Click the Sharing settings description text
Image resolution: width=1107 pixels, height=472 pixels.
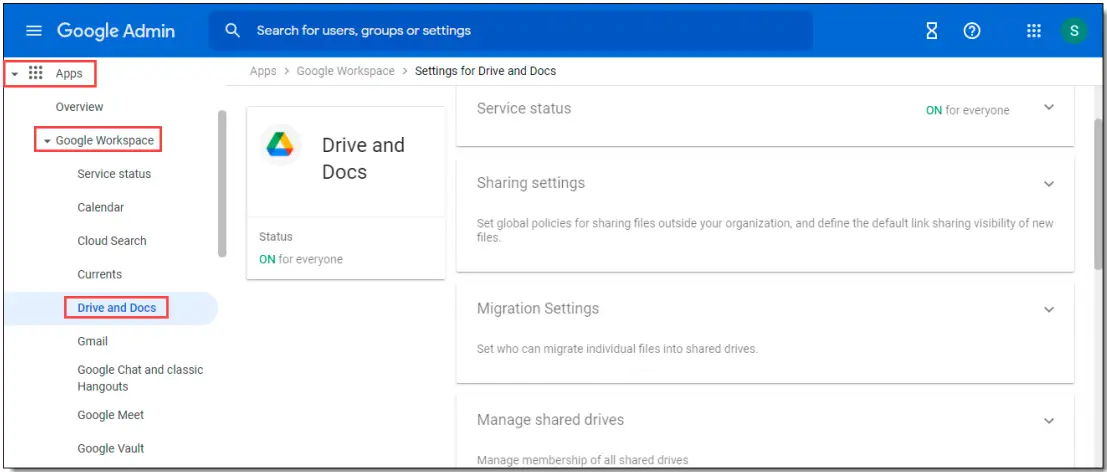pos(765,230)
